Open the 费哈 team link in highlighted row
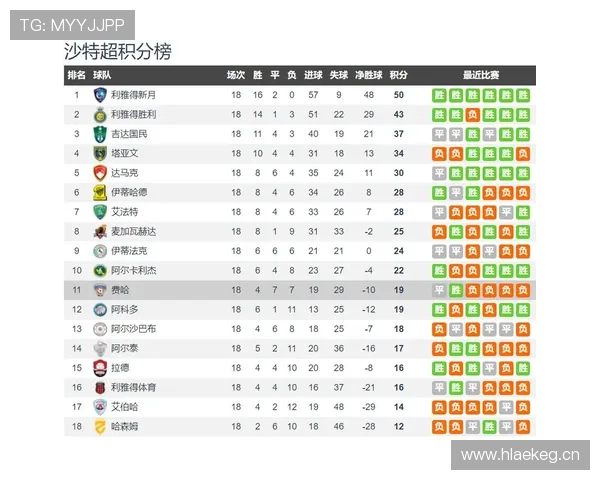600x480 pixels. coord(120,290)
